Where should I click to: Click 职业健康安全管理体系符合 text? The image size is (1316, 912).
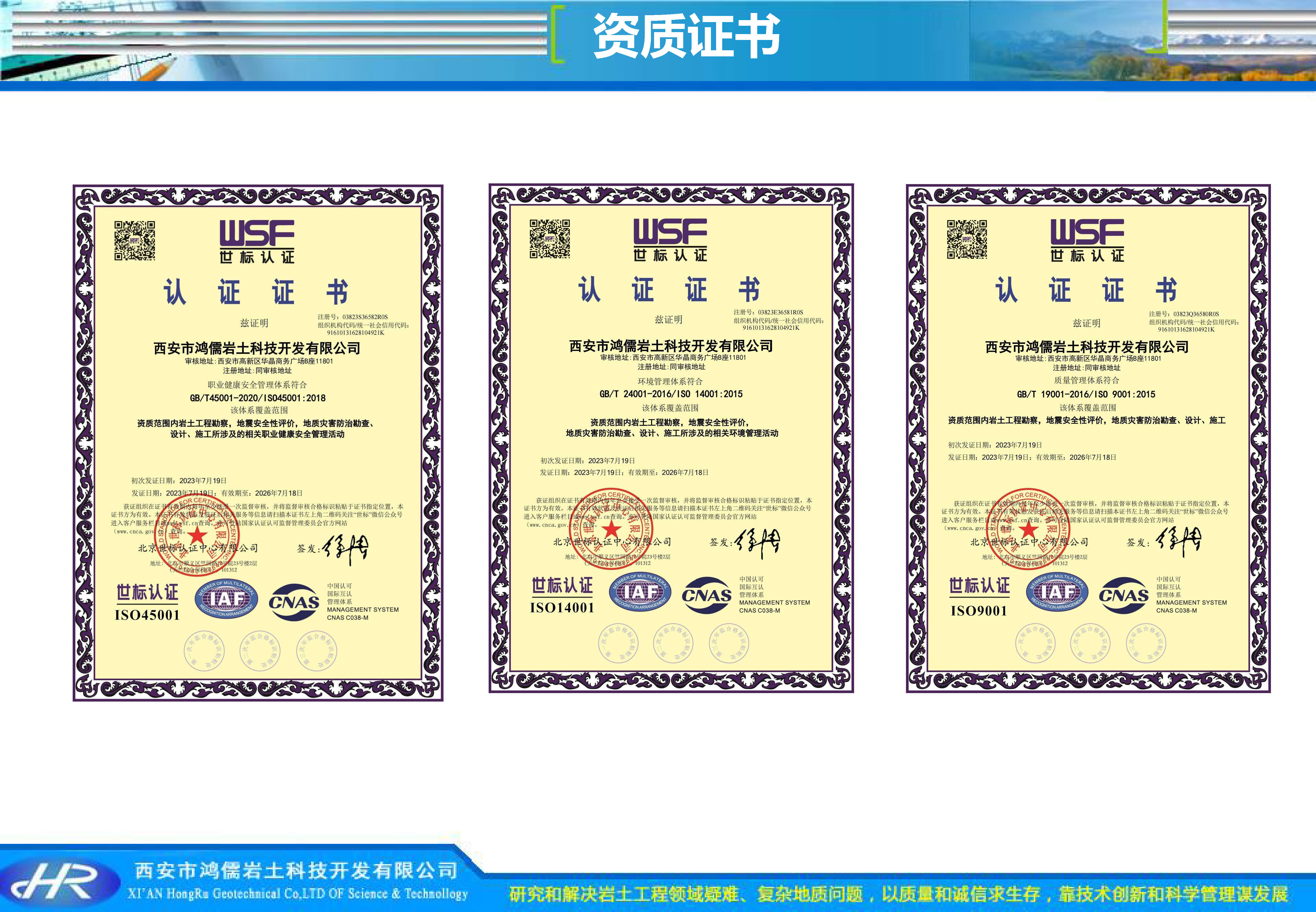(257, 385)
